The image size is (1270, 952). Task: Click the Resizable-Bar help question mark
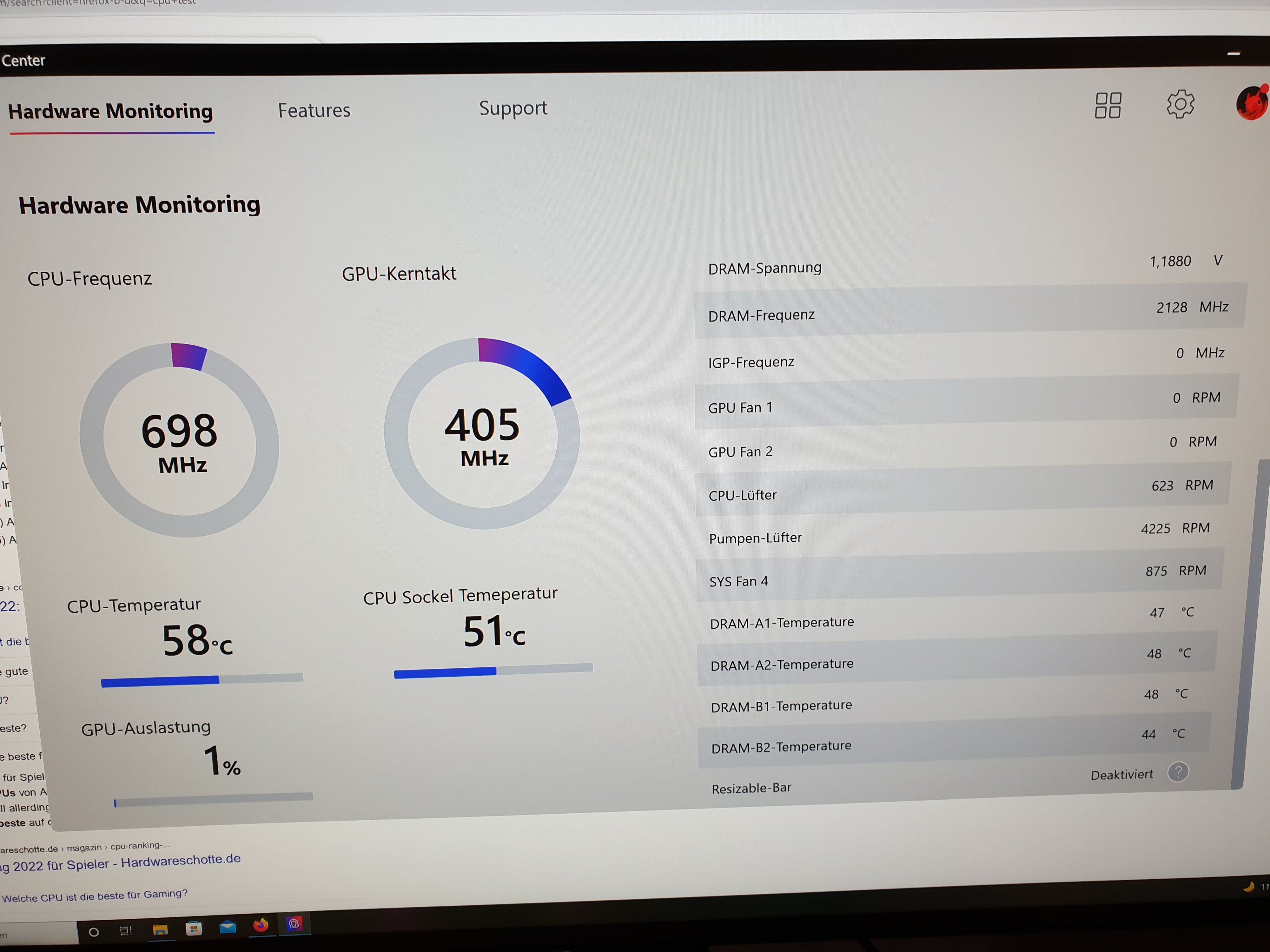(x=1178, y=772)
